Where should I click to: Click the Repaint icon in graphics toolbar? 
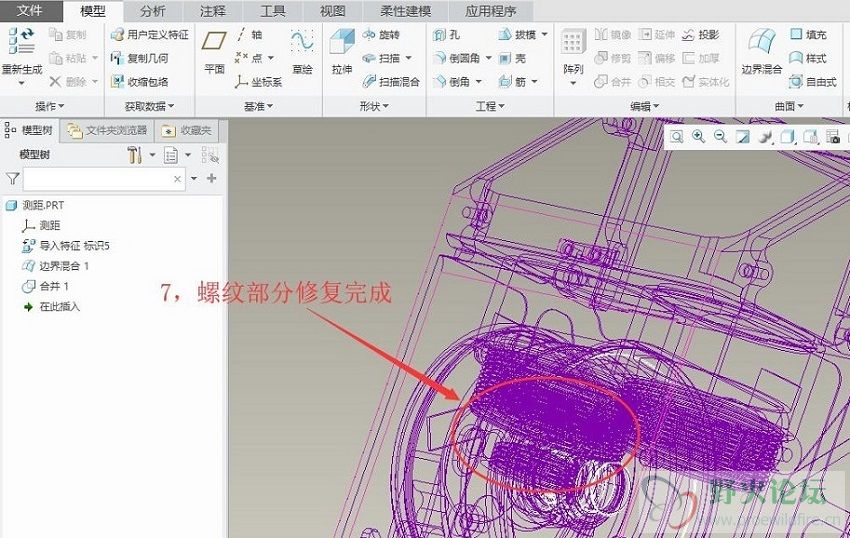[x=743, y=137]
